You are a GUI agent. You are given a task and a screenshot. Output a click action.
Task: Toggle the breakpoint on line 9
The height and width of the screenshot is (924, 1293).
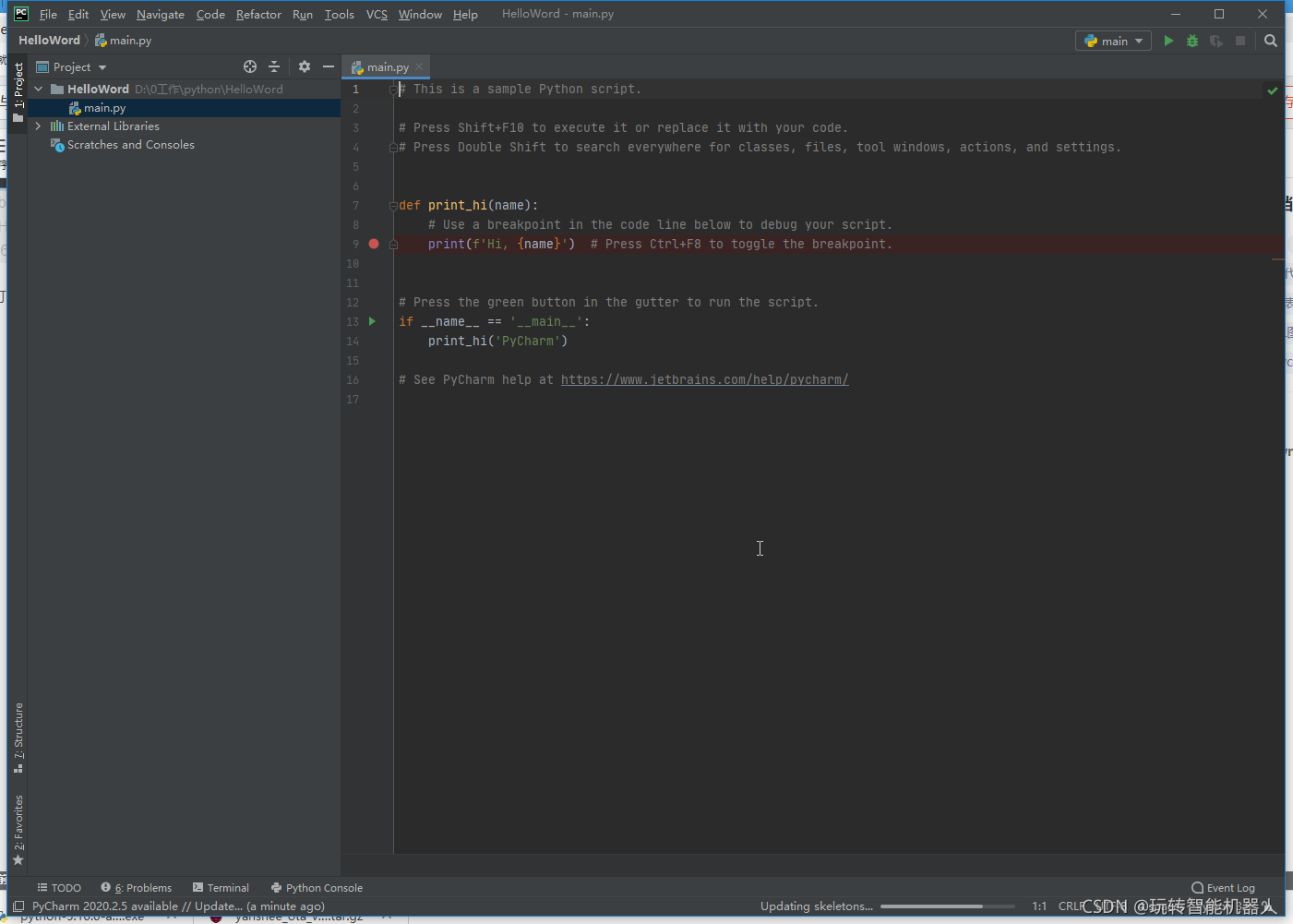[374, 244]
